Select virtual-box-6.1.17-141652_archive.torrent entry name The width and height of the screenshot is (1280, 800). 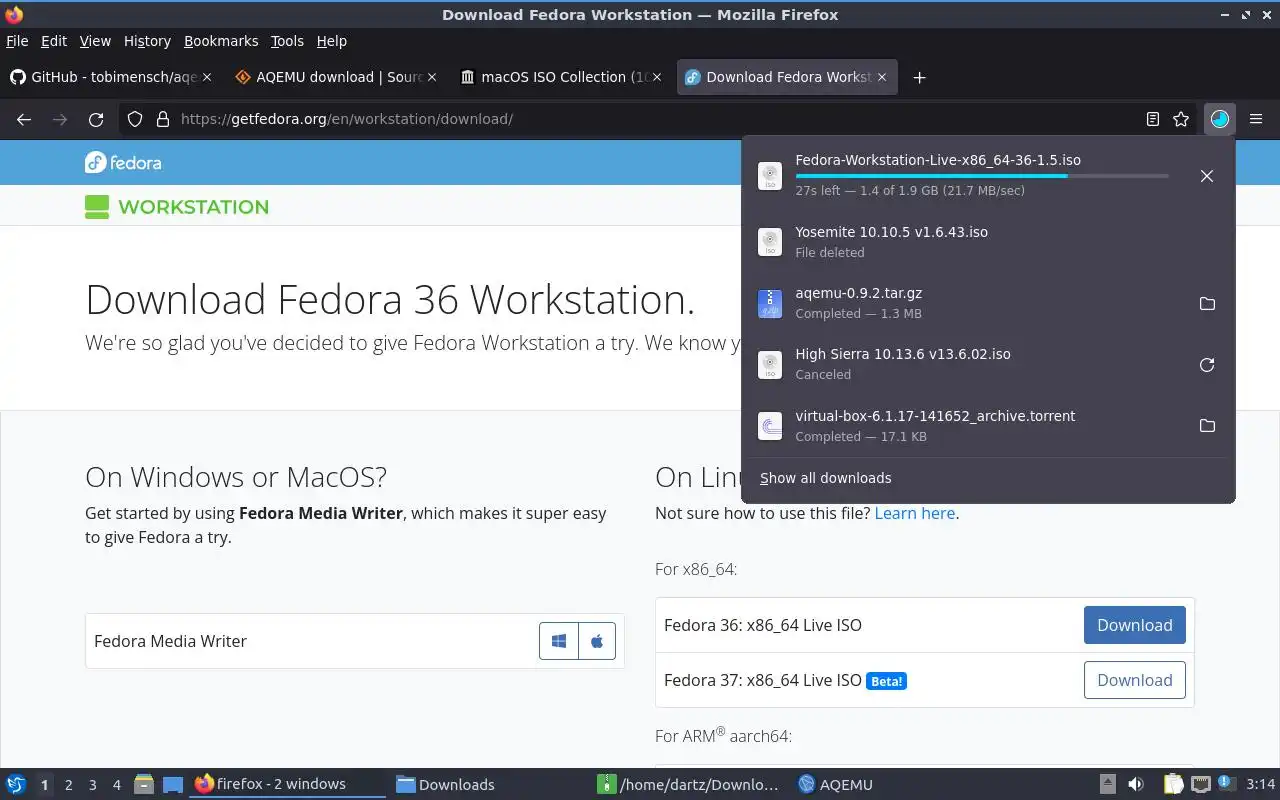tap(935, 416)
